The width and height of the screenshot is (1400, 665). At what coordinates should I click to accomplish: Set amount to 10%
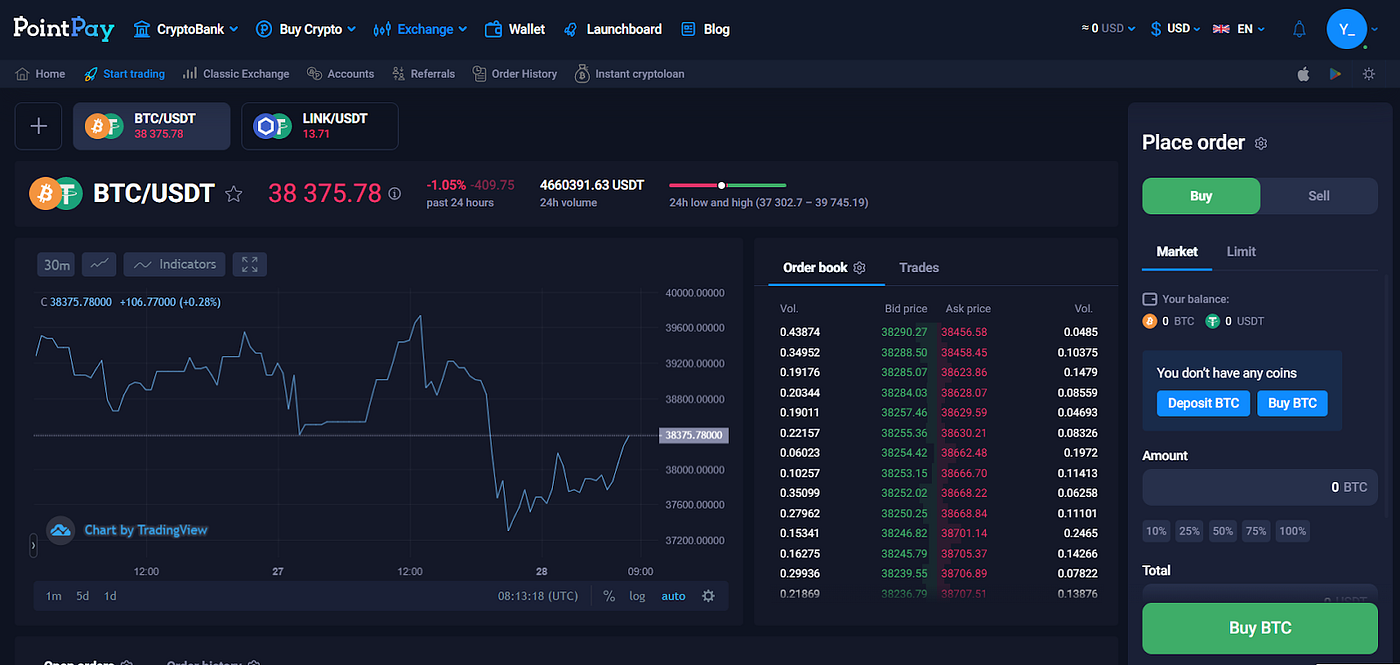coord(1157,531)
